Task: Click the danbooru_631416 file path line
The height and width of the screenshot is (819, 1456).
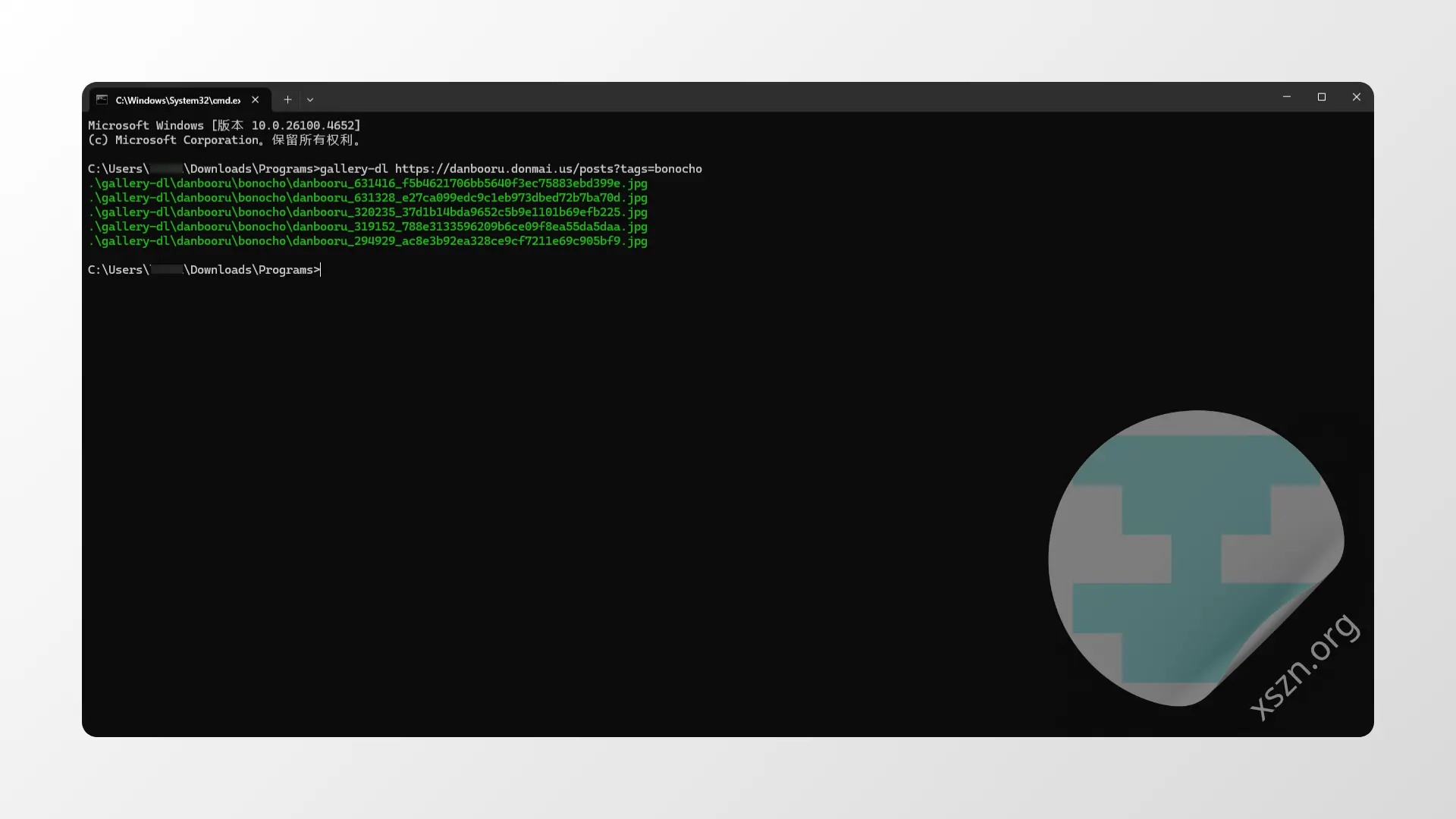Action: [368, 184]
